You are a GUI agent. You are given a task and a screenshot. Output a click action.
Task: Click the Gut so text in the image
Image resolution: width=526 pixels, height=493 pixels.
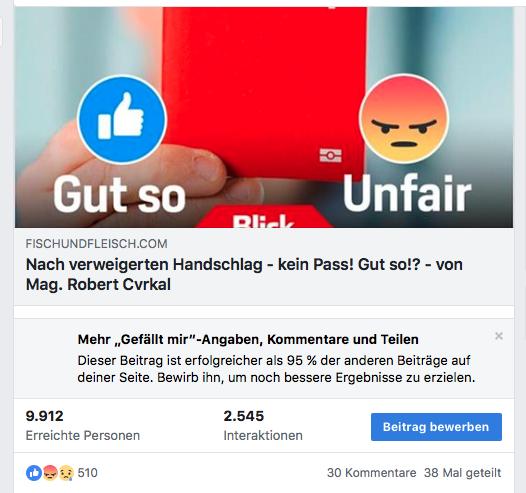(119, 195)
